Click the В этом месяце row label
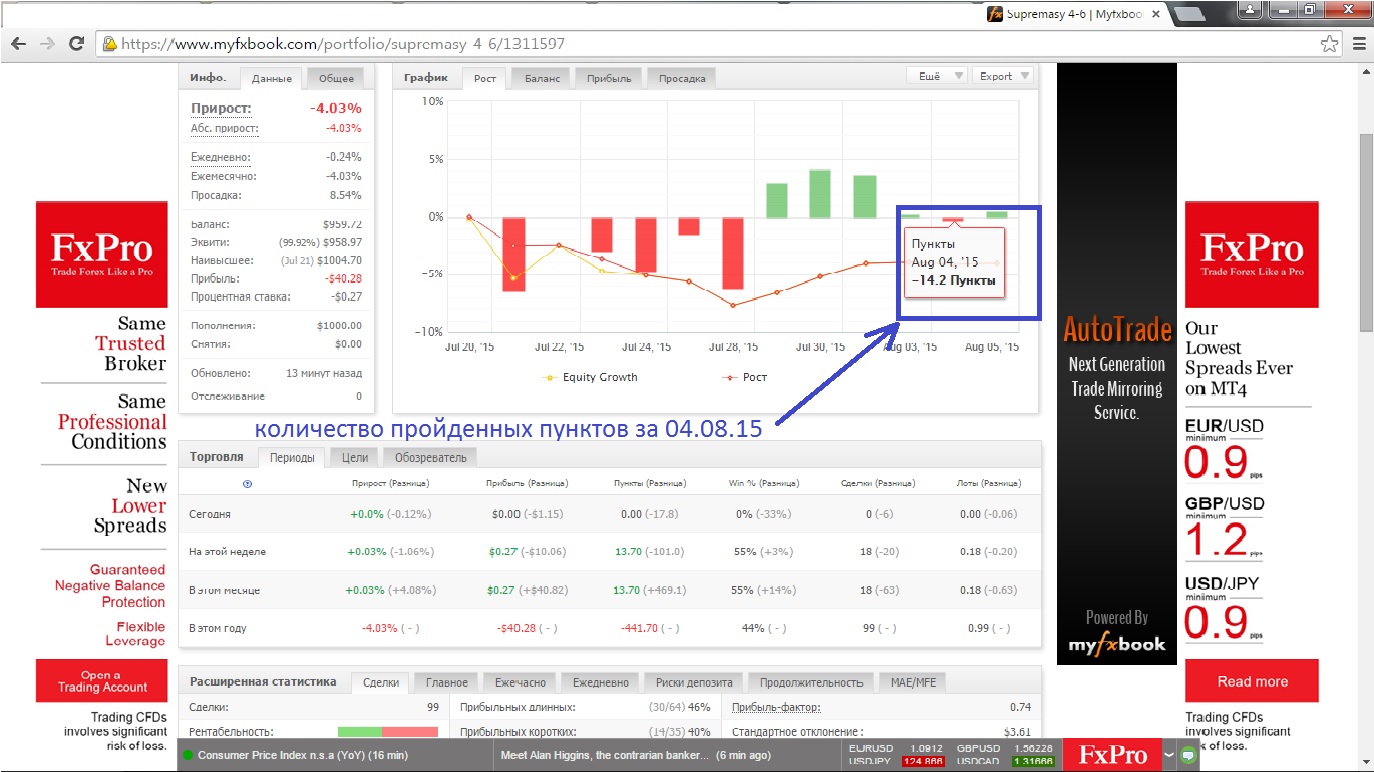This screenshot has width=1374, height=772. click(224, 590)
